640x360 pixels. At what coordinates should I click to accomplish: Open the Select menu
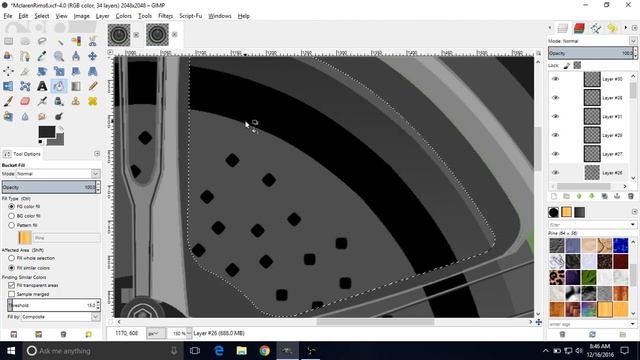tap(42, 16)
